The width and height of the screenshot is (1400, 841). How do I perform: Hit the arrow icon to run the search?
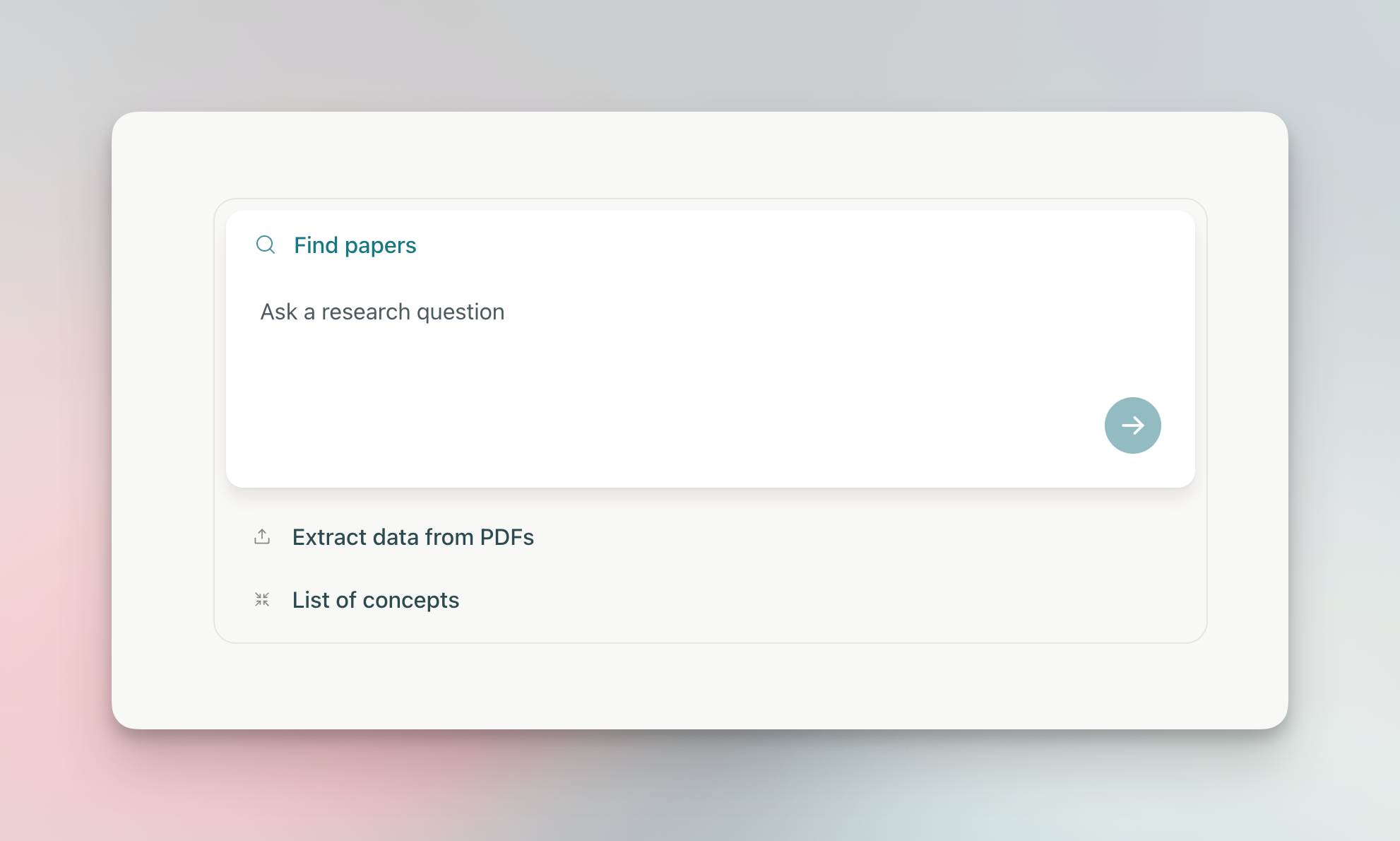pyautogui.click(x=1133, y=425)
